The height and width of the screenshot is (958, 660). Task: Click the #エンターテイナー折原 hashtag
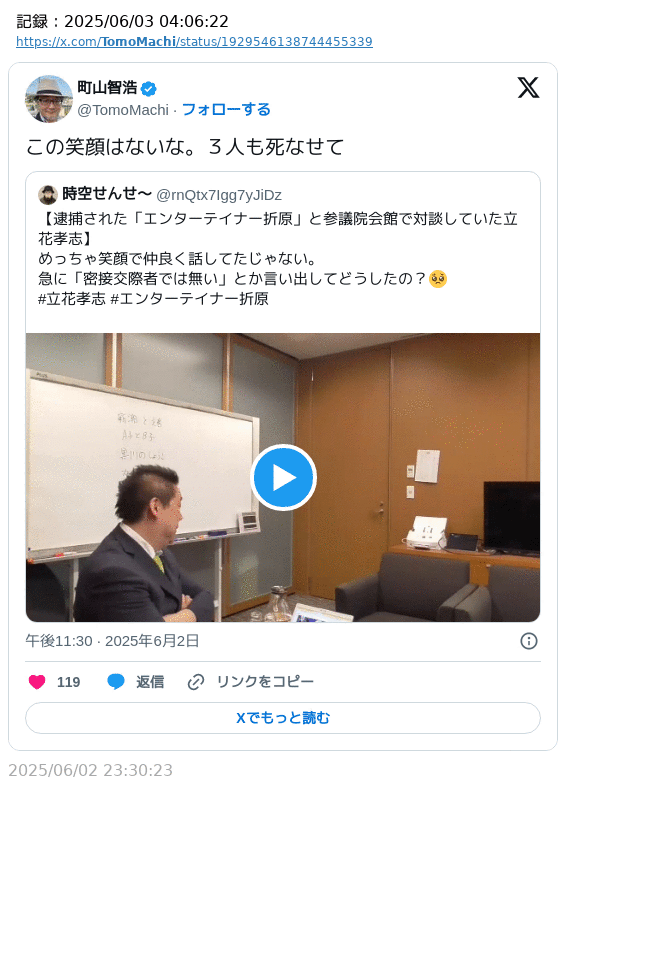point(189,299)
